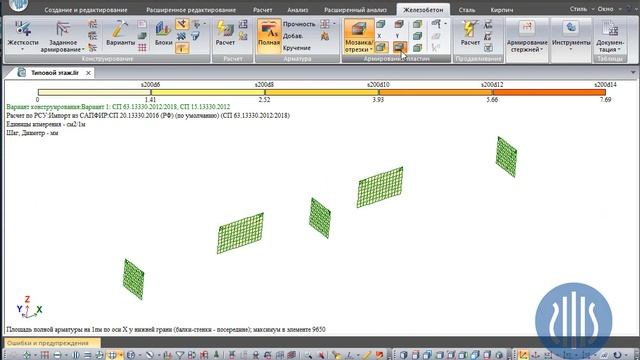Click the funnel icon in bottom toolbar

click(x=180, y=355)
